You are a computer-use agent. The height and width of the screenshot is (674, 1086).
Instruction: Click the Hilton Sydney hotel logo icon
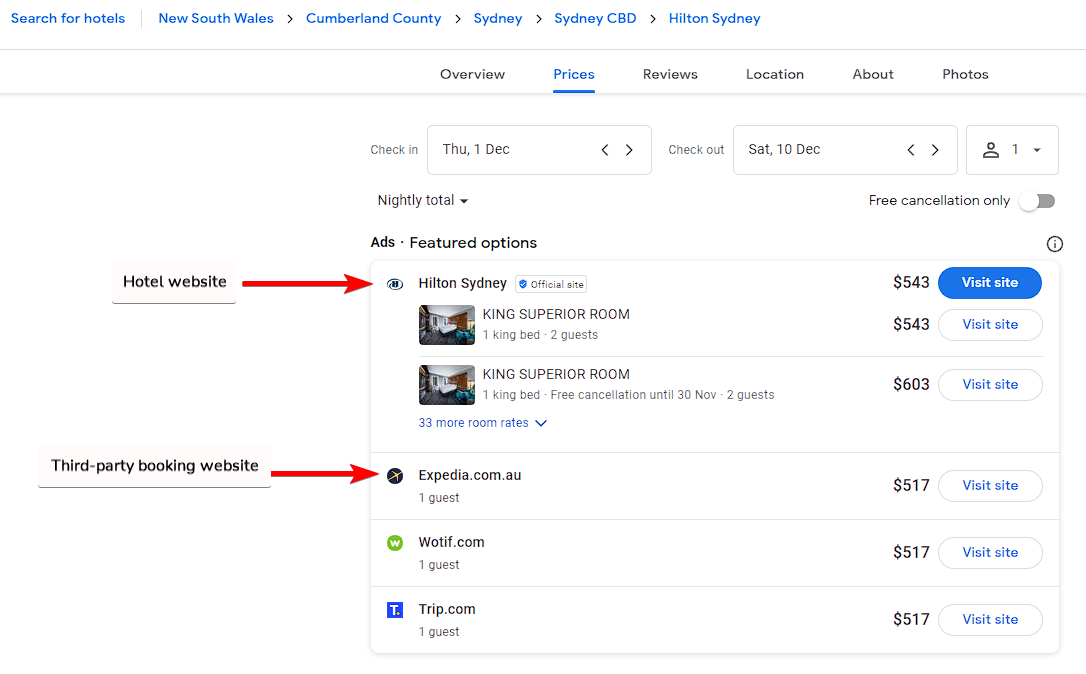395,284
